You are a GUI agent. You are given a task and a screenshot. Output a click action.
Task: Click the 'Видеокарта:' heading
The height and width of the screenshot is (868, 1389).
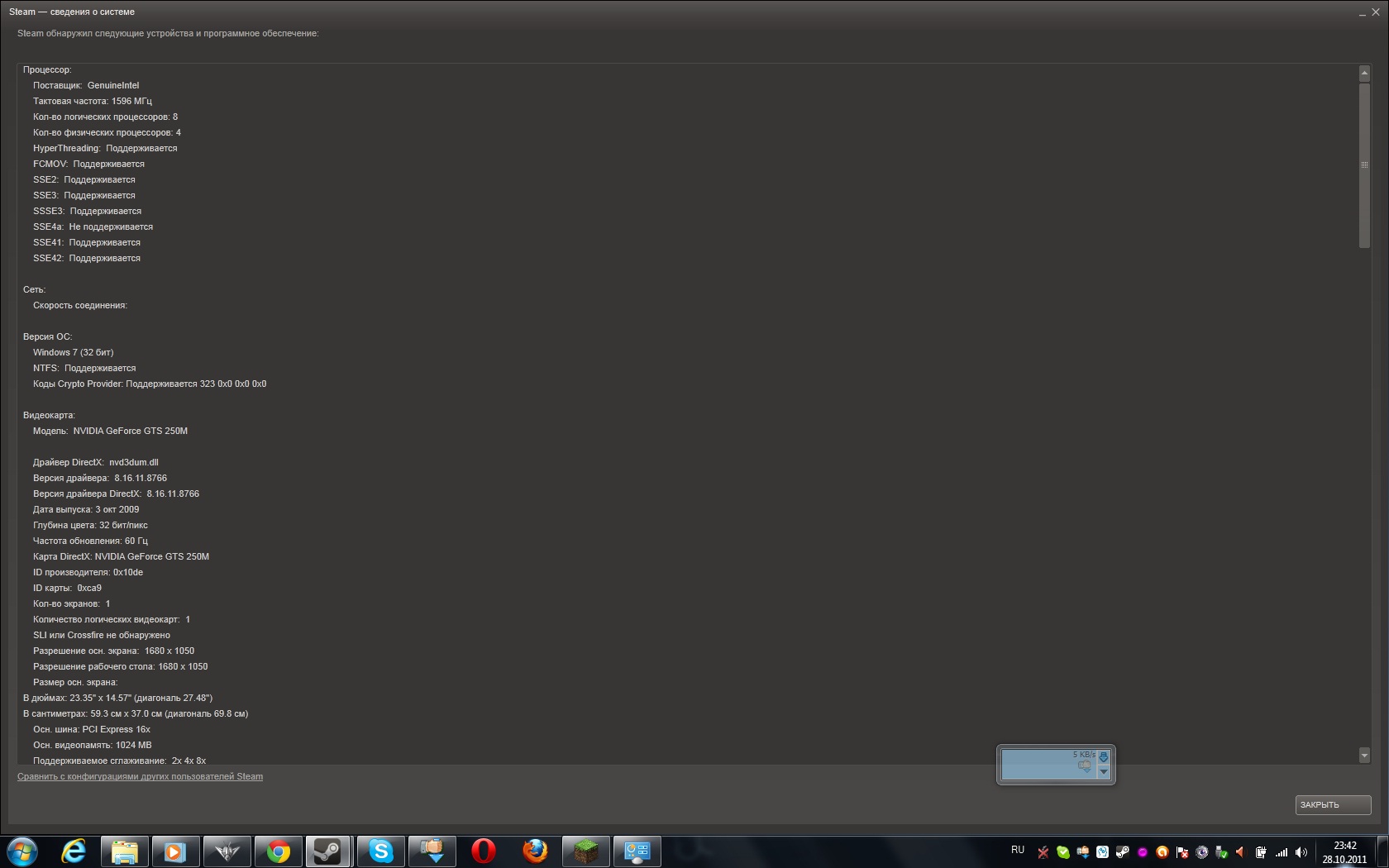[49, 415]
